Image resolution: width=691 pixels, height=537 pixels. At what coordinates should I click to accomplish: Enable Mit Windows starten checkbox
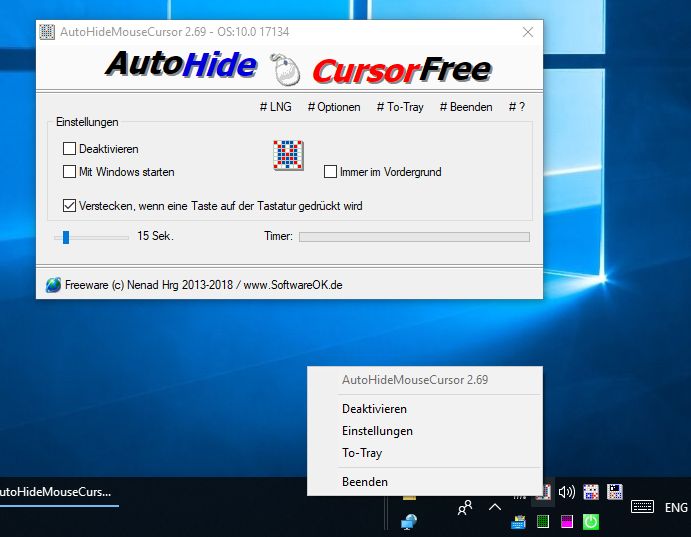[69, 171]
